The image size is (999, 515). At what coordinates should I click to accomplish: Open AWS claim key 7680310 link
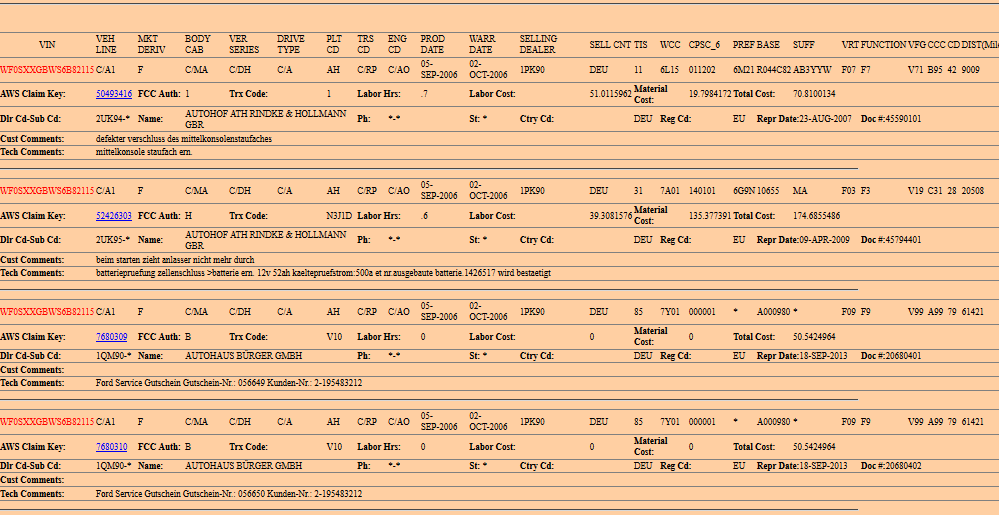(x=111, y=447)
